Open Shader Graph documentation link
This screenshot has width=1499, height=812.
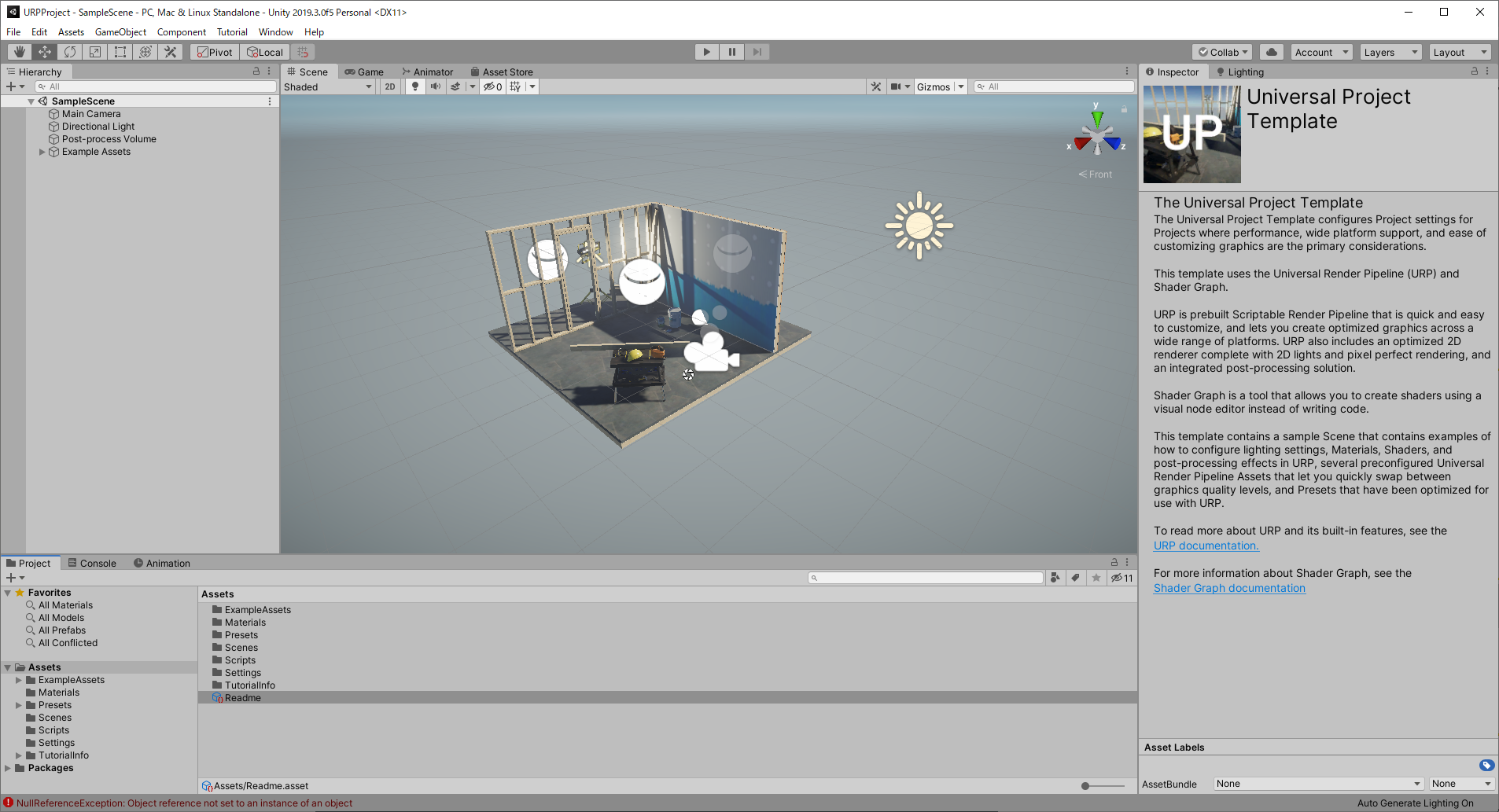(1229, 588)
